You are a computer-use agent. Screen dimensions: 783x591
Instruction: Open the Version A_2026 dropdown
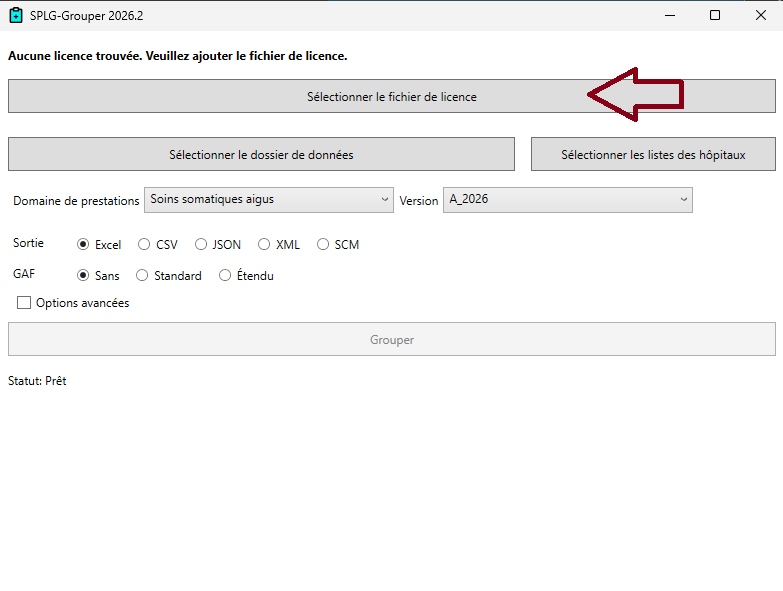[x=568, y=200]
